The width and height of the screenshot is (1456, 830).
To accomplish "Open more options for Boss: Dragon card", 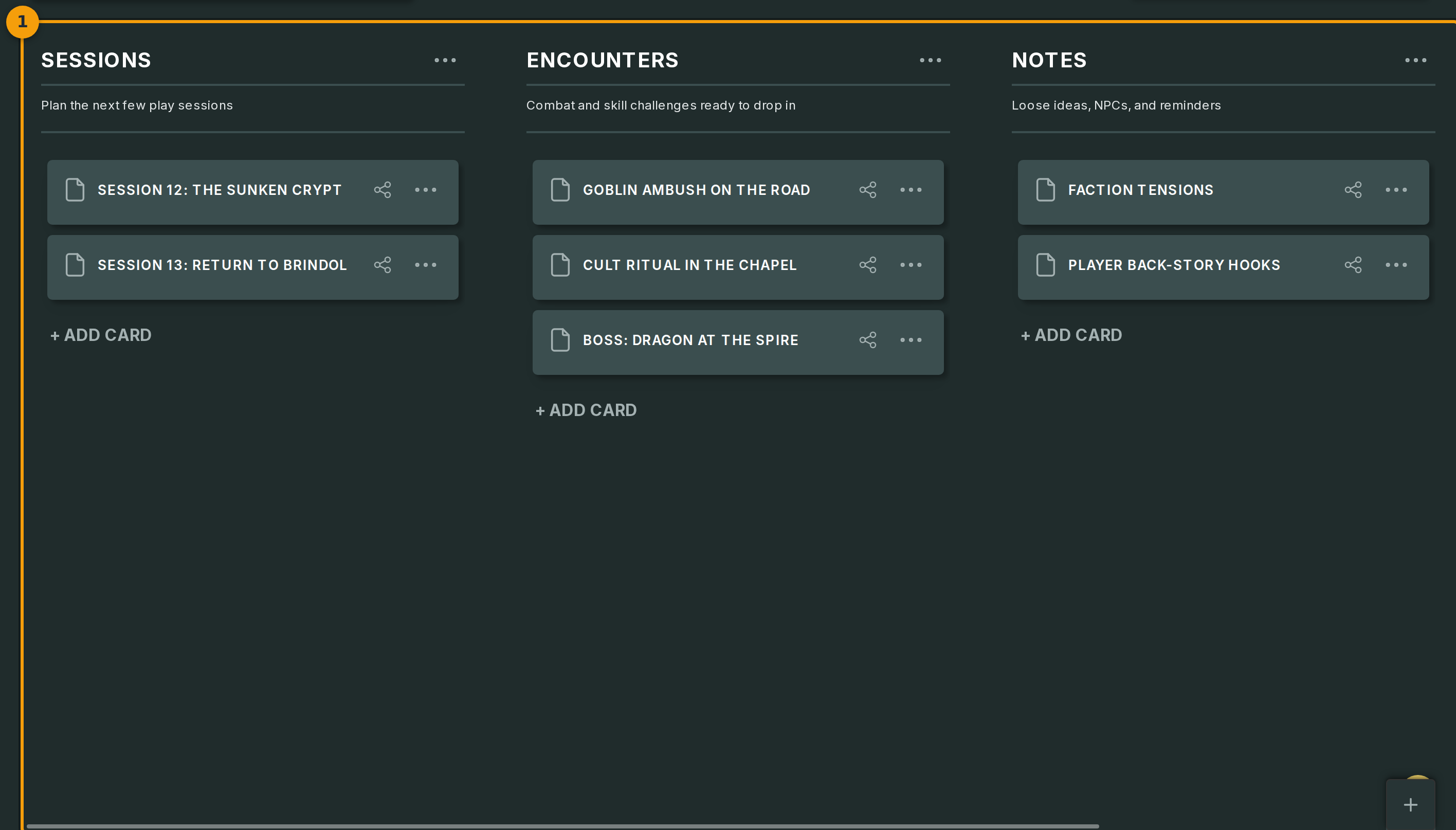I will click(911, 340).
